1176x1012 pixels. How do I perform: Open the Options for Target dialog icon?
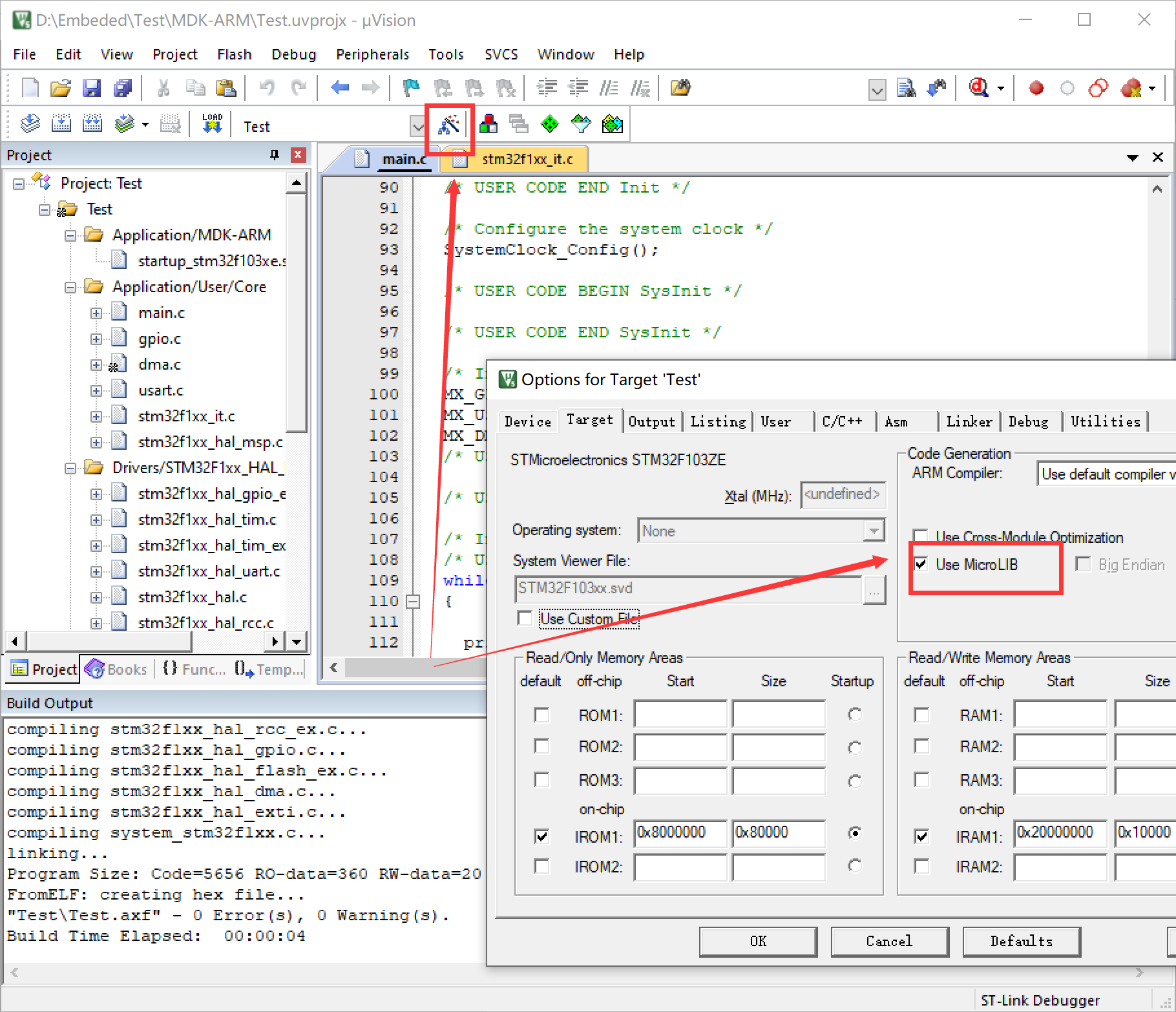pos(449,123)
